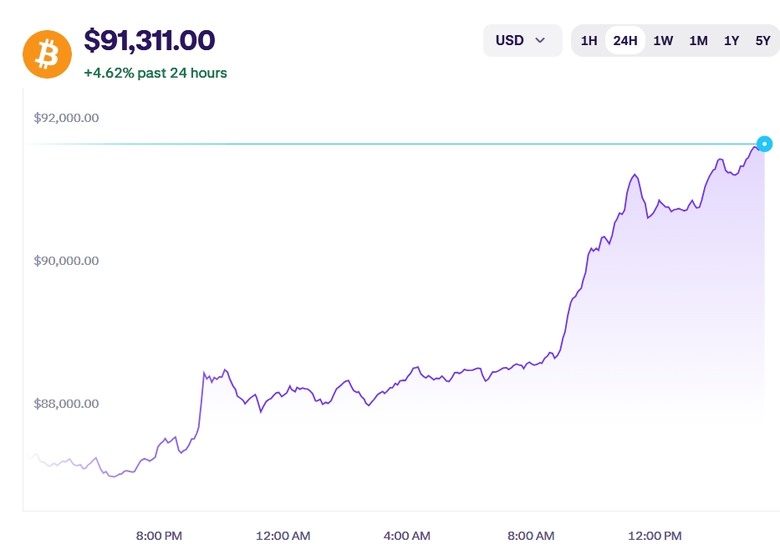Change chart range to 1M
This screenshot has height=560, width=780.
(698, 41)
